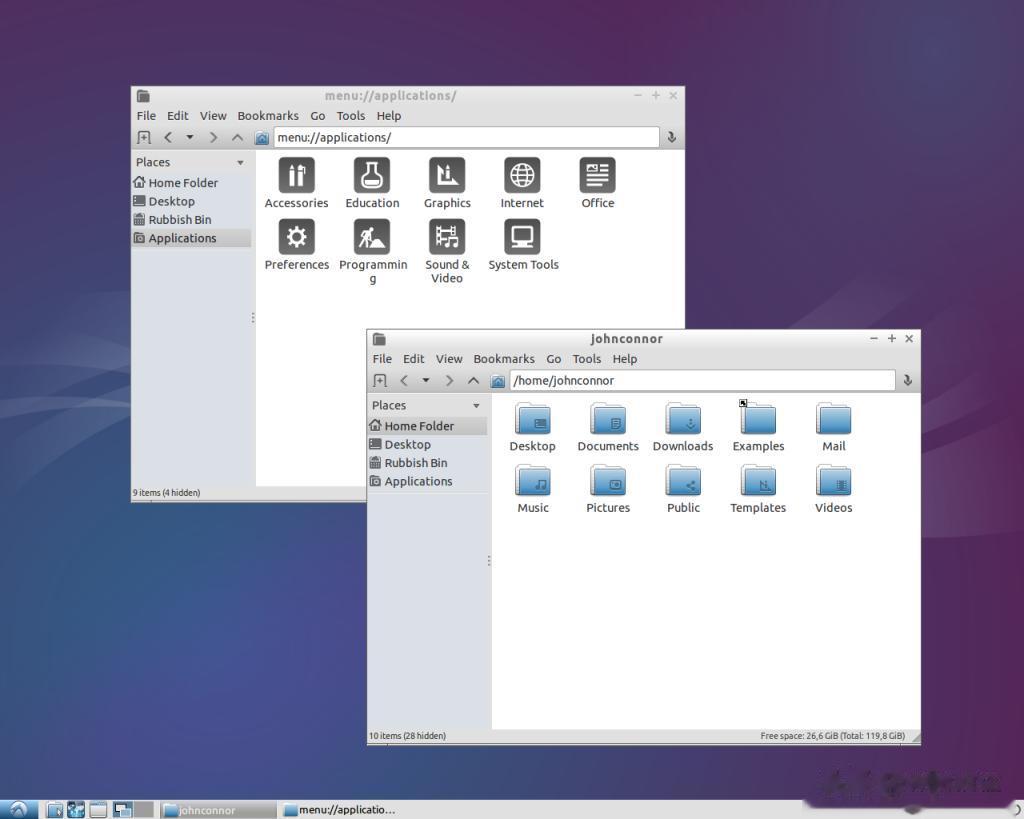Go up a level in applications window

pyautogui.click(x=237, y=137)
